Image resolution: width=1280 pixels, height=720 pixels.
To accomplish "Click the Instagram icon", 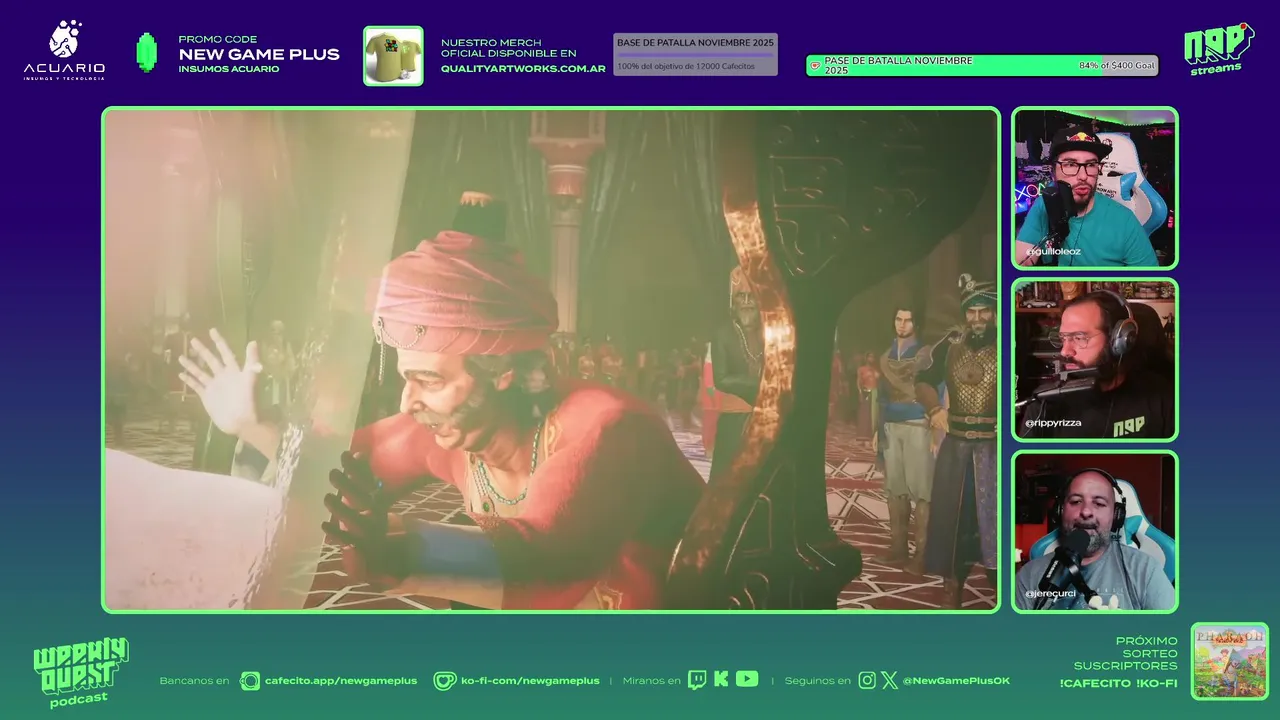I will pyautogui.click(x=867, y=680).
